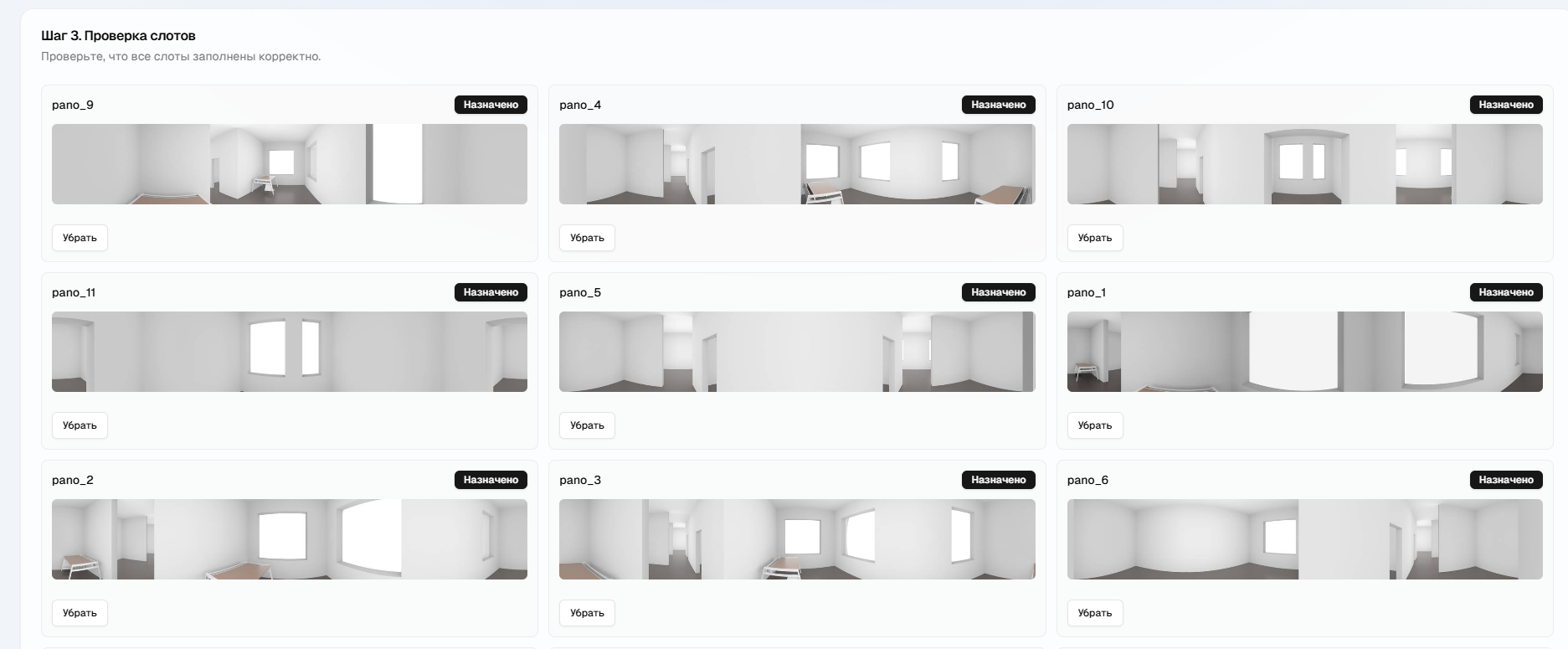Click the pano_3 panorama thumbnail
This screenshot has width=1568, height=649.
(x=797, y=539)
